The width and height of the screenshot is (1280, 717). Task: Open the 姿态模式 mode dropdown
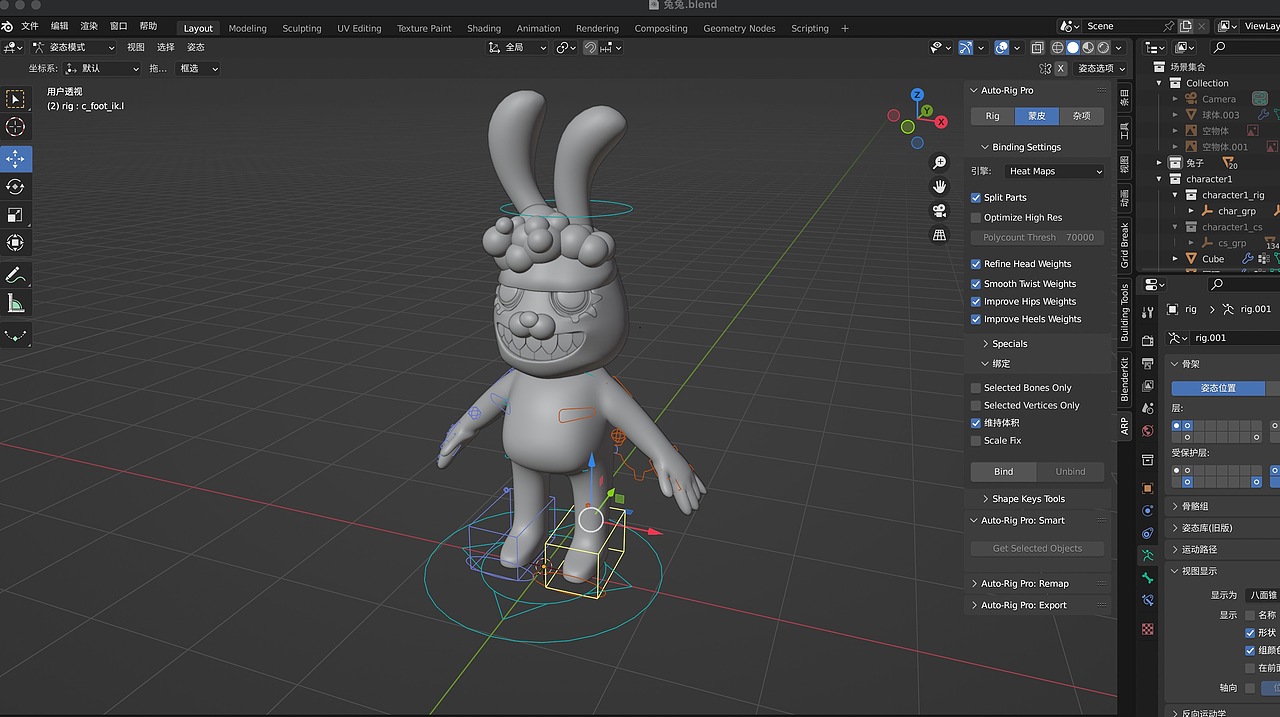pos(73,47)
